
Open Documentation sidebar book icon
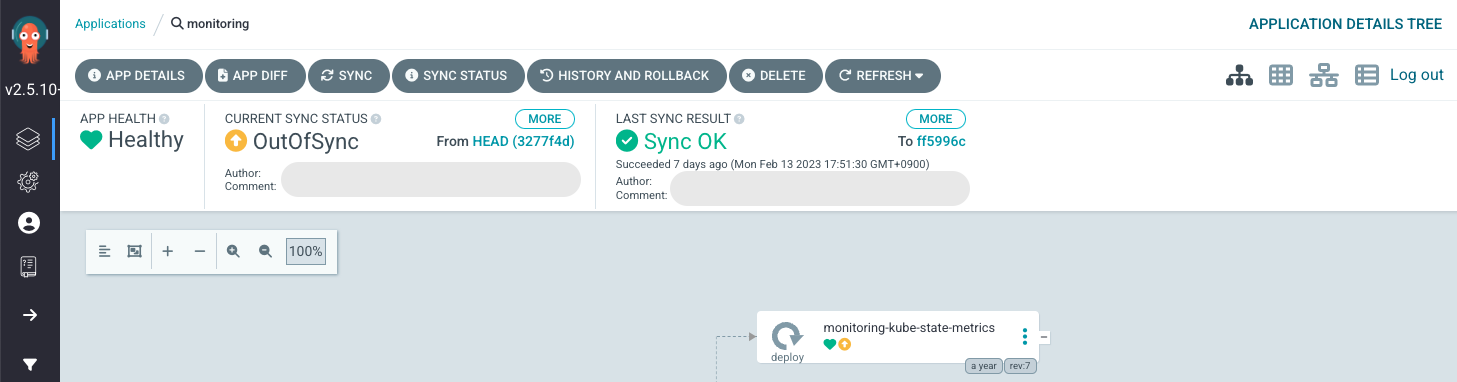click(29, 266)
